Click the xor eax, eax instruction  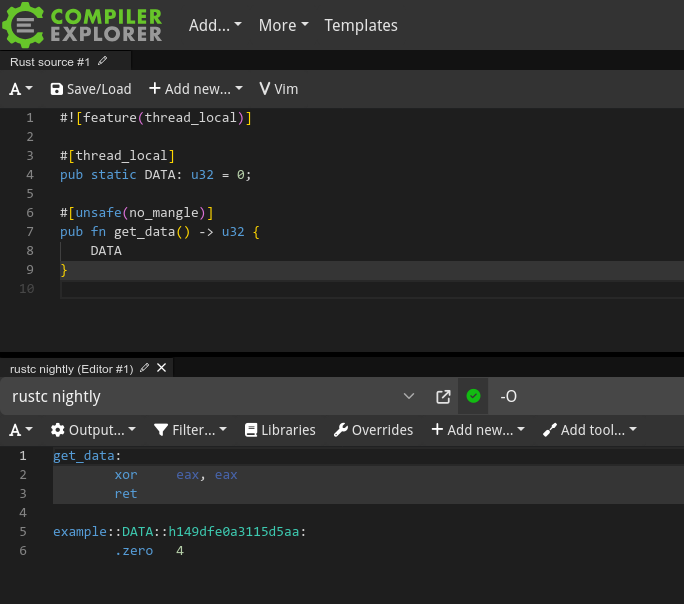pyautogui.click(x=176, y=475)
